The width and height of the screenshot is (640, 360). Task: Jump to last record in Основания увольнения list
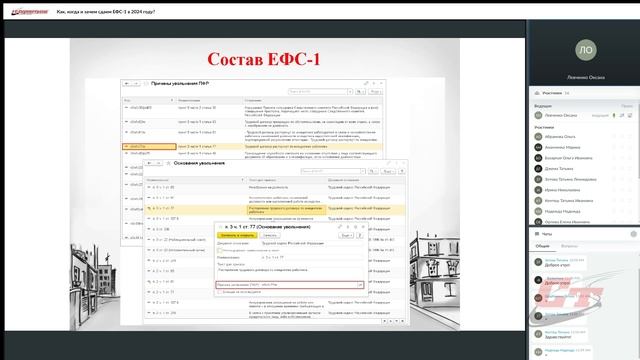(402, 321)
